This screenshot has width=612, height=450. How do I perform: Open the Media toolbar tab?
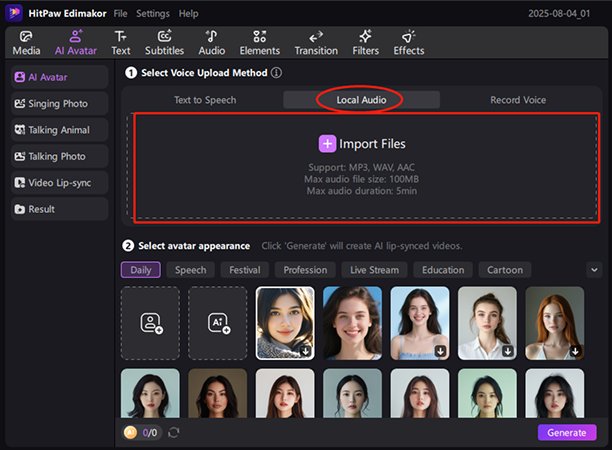(x=26, y=43)
